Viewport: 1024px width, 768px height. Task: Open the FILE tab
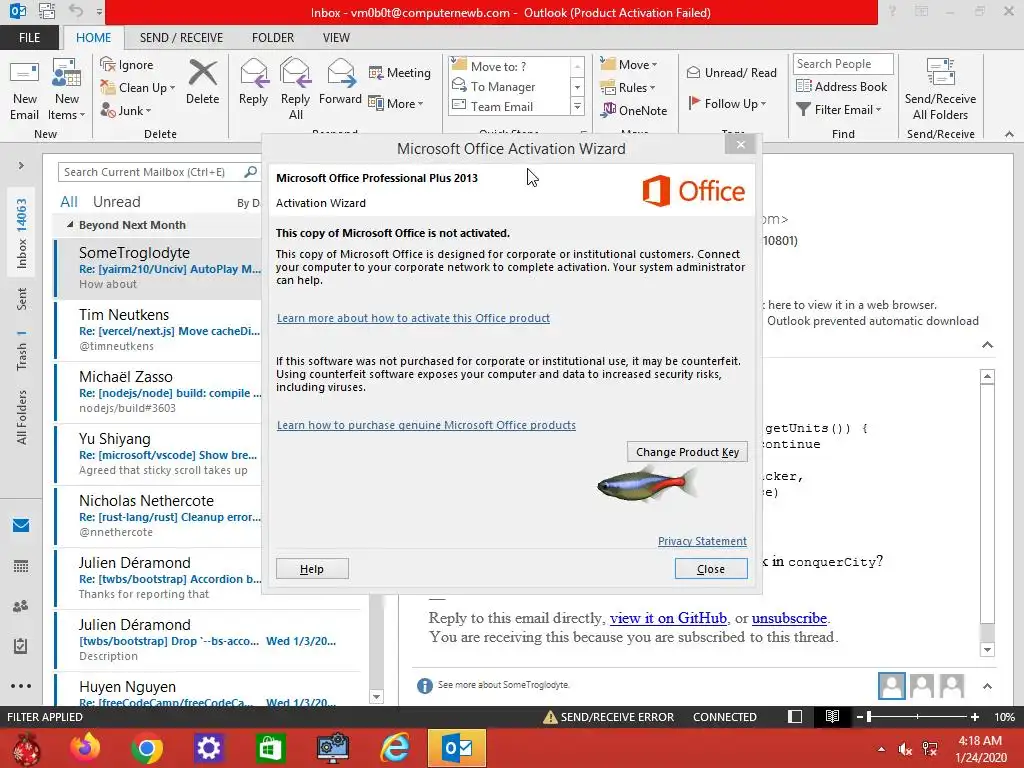click(29, 37)
